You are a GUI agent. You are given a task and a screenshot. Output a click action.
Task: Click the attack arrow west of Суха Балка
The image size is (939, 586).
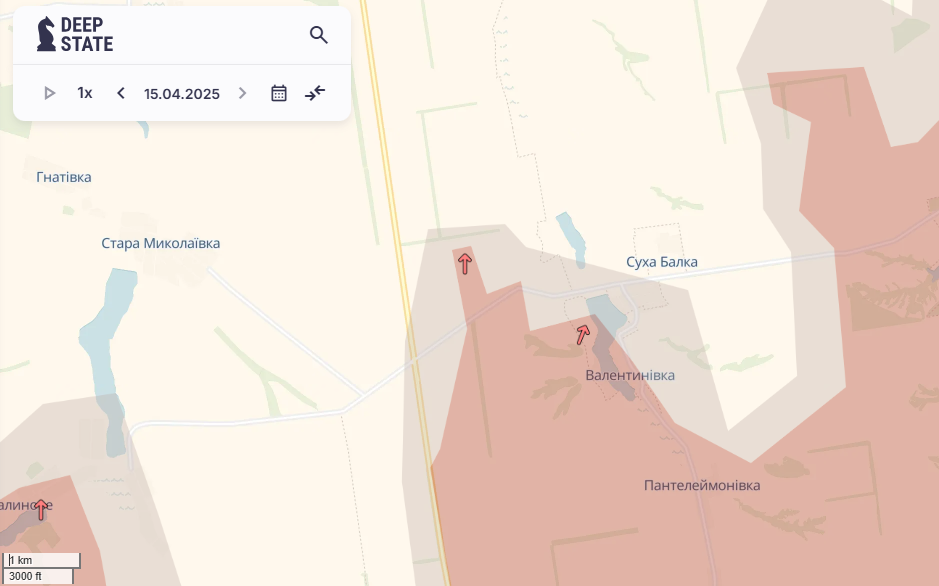[x=465, y=263]
